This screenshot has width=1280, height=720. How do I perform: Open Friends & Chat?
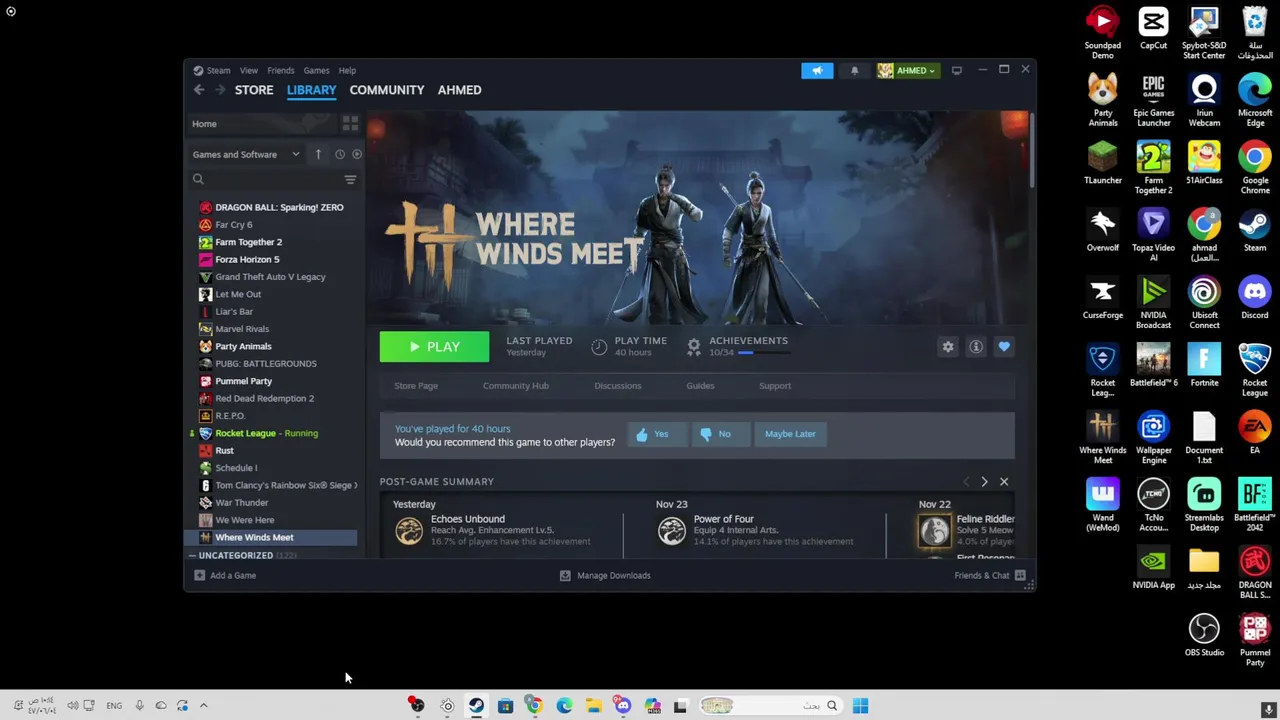(x=990, y=576)
